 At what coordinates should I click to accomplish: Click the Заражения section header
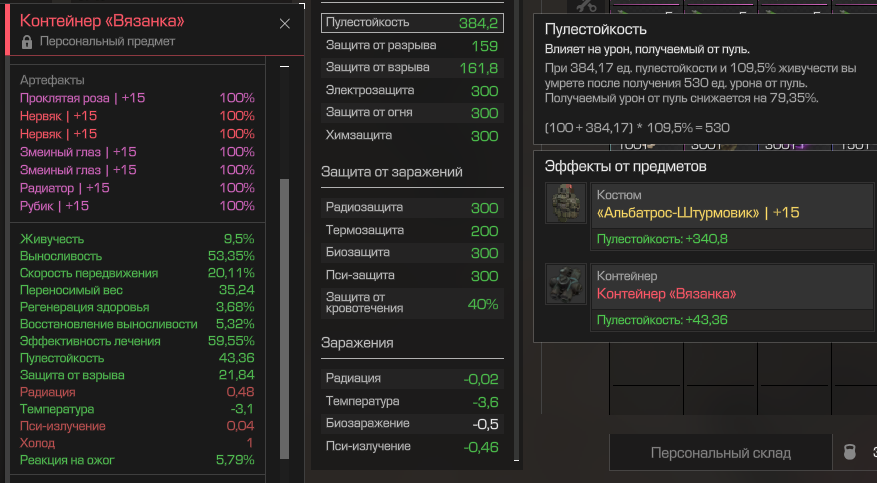coord(357,343)
